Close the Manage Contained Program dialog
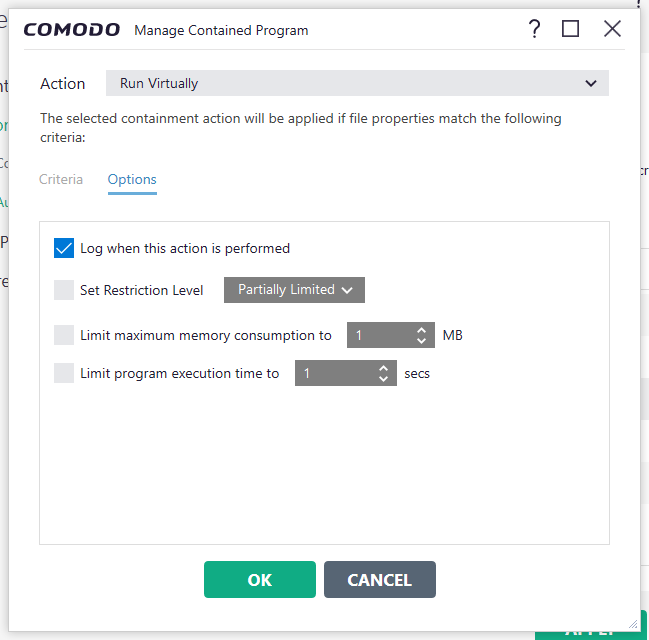649x640 pixels. [x=612, y=29]
